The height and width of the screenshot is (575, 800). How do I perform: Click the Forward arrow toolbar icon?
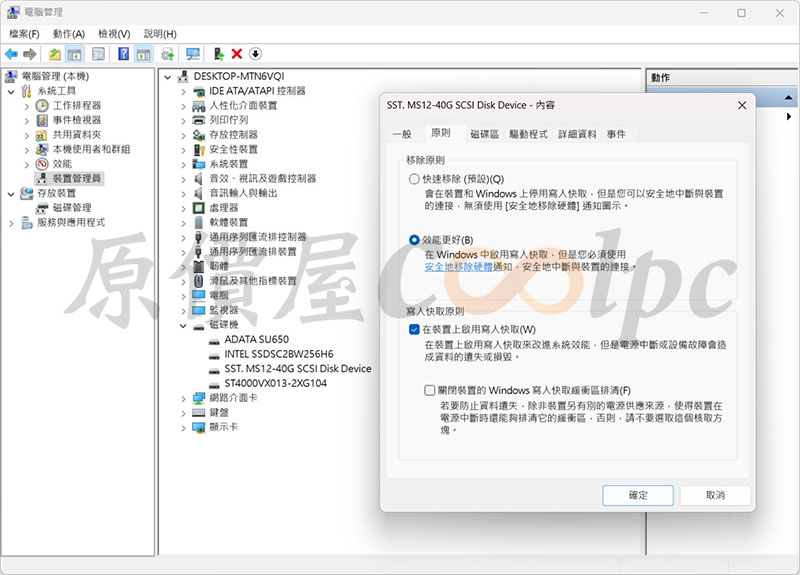point(30,54)
